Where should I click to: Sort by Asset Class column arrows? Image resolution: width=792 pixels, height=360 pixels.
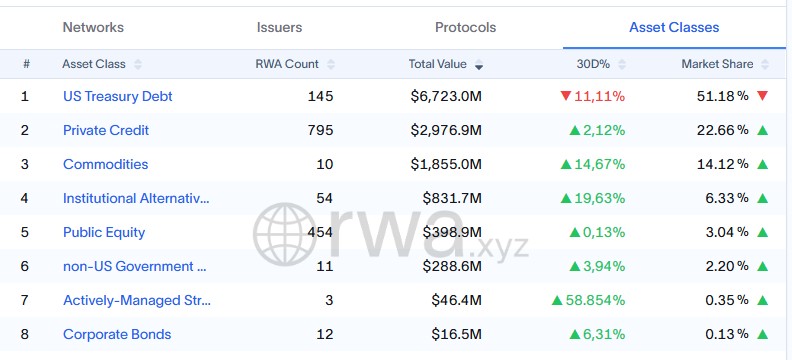pos(137,65)
